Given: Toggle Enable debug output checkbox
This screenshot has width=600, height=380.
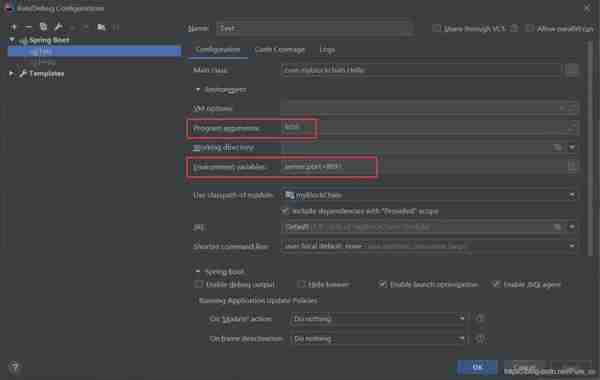Looking at the screenshot, I should 198,284.
